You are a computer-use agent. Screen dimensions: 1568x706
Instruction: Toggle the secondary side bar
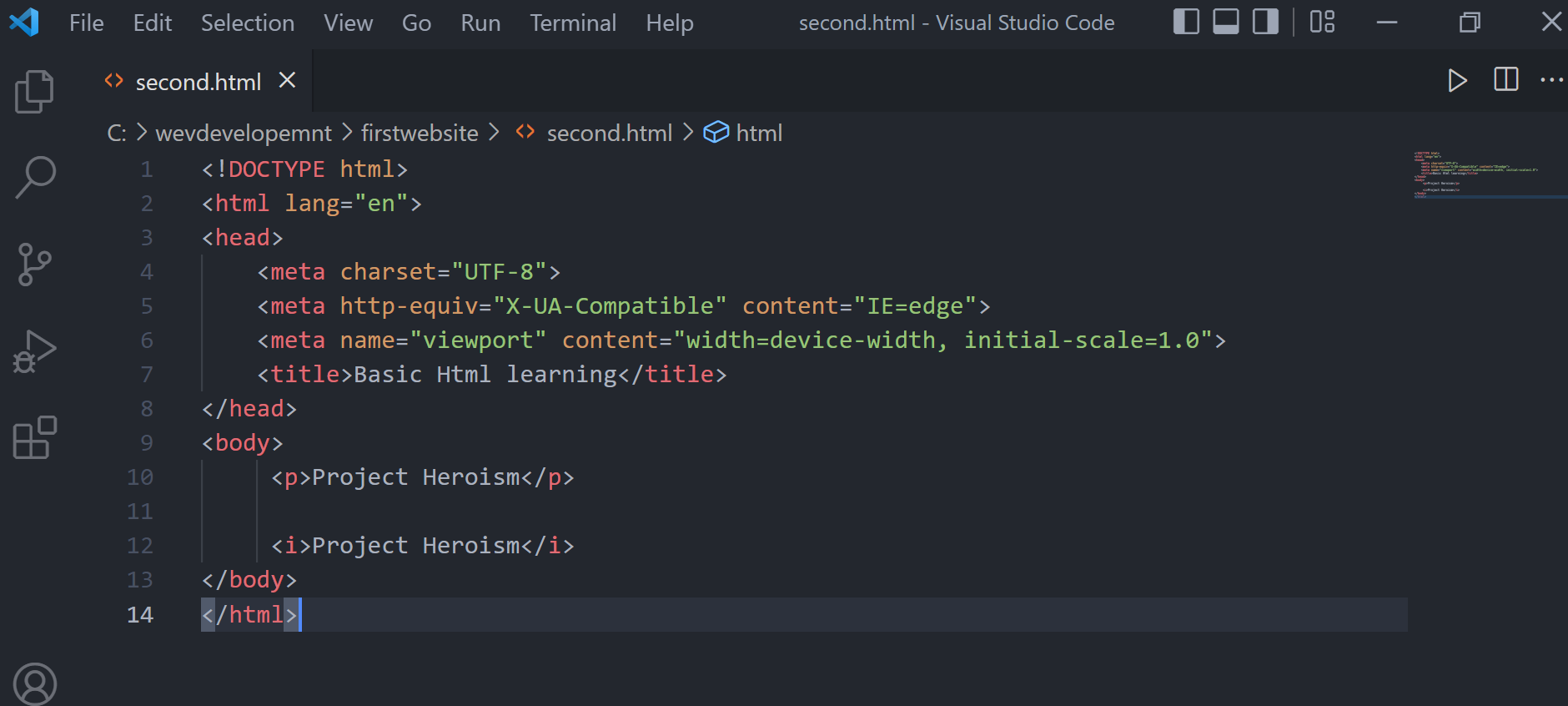click(x=1265, y=22)
